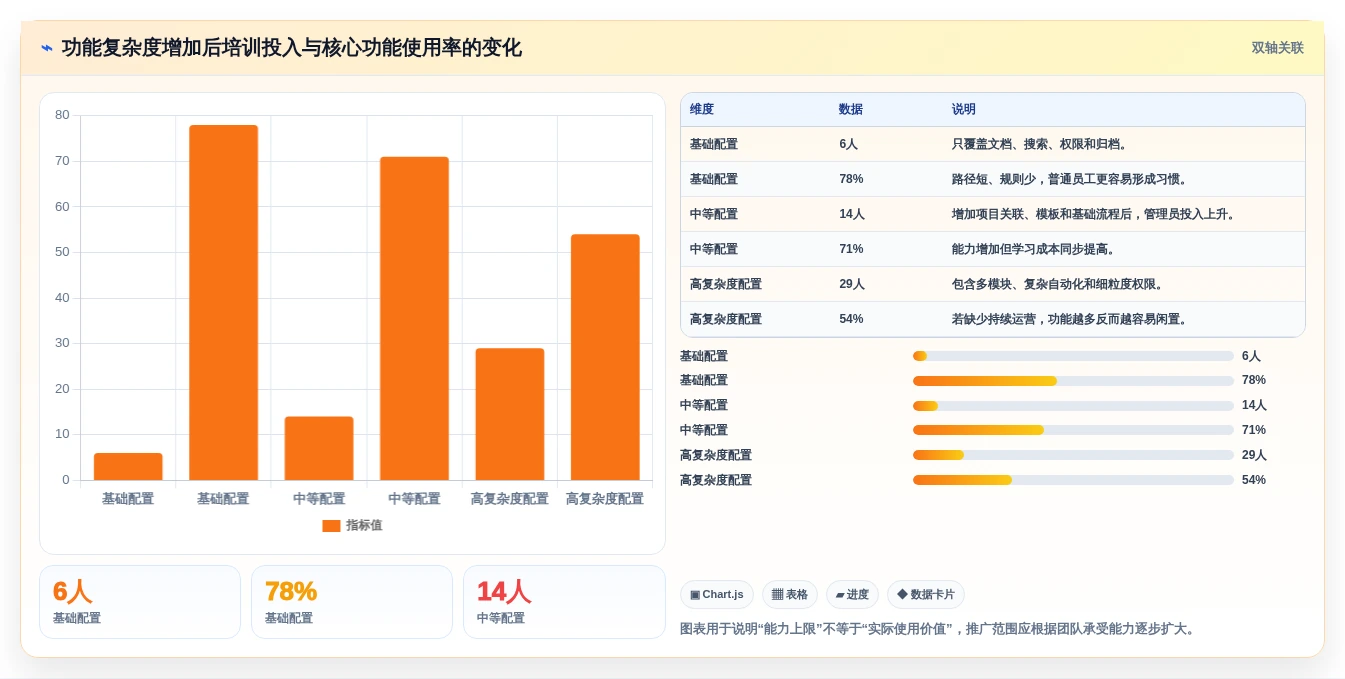Open the 6人 基础配置 data card
Image resolution: width=1345 pixels, height=679 pixels.
(140, 602)
